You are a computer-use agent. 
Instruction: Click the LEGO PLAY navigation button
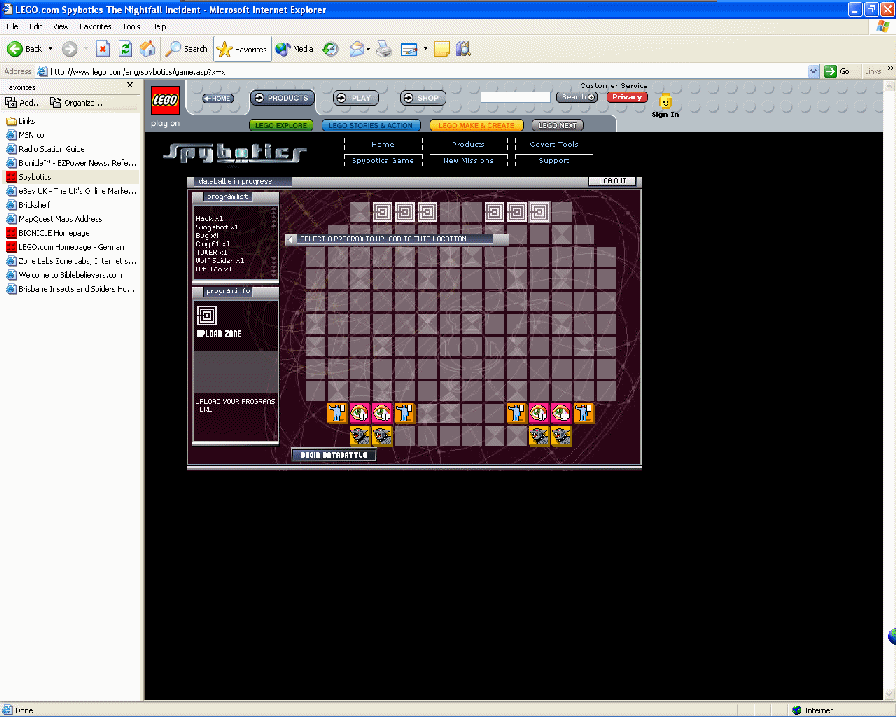coord(355,98)
